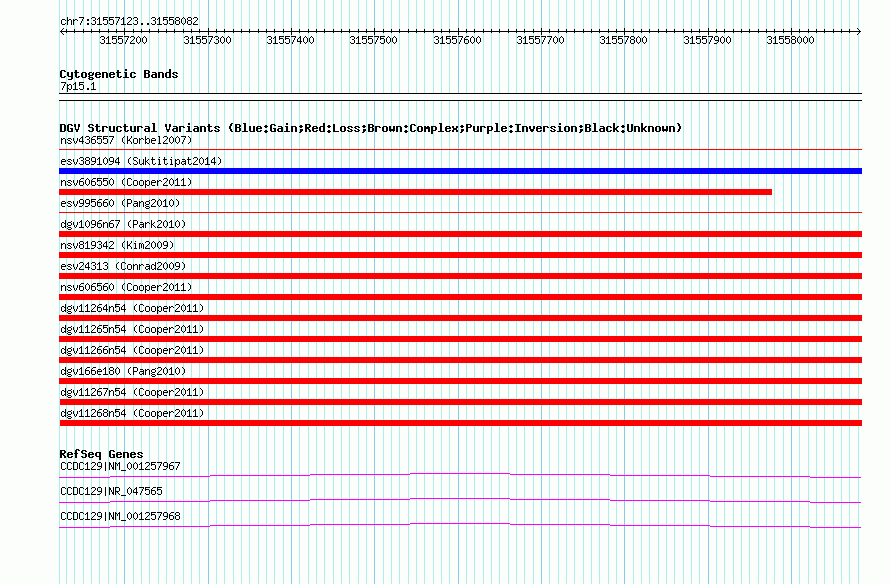Click the red loss bar for dgv11264n54

tap(460, 318)
